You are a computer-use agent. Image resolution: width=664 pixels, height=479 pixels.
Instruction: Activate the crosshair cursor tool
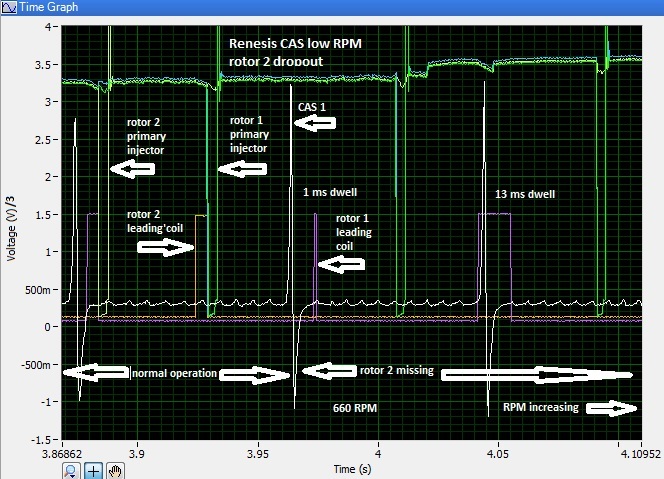click(x=94, y=470)
